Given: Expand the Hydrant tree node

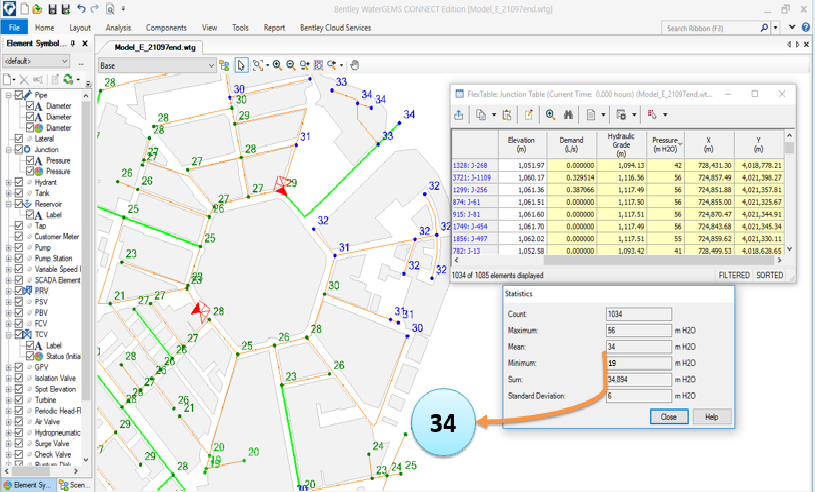Looking at the screenshot, I should pyautogui.click(x=8, y=182).
